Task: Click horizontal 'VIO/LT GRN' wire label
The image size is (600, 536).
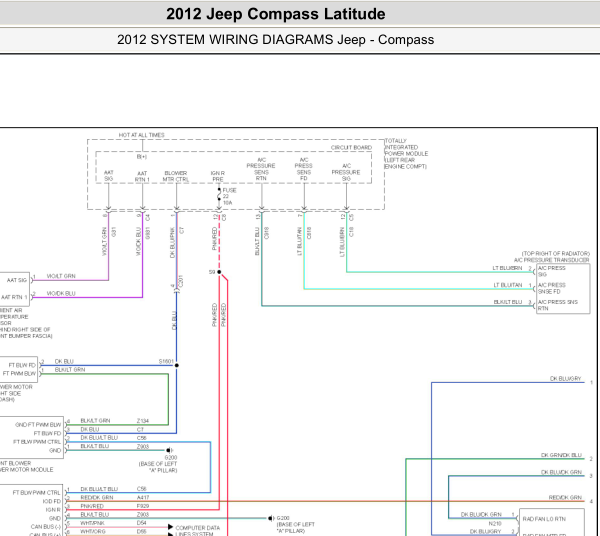Action: coord(61,276)
